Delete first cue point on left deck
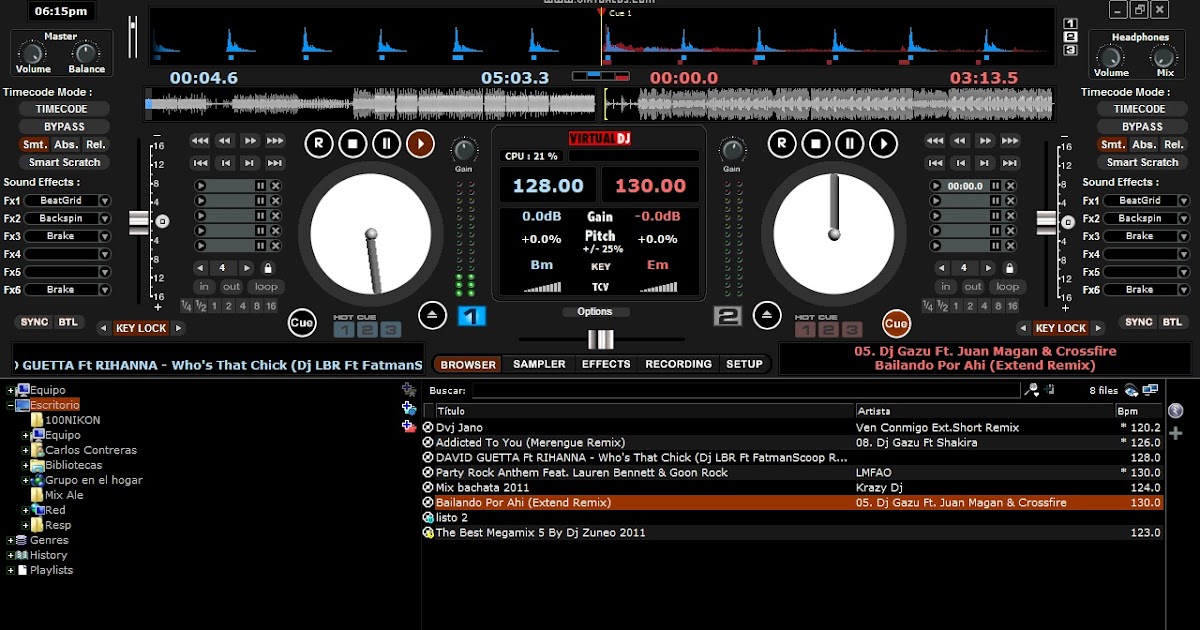Viewport: 1200px width, 630px height. [x=276, y=186]
